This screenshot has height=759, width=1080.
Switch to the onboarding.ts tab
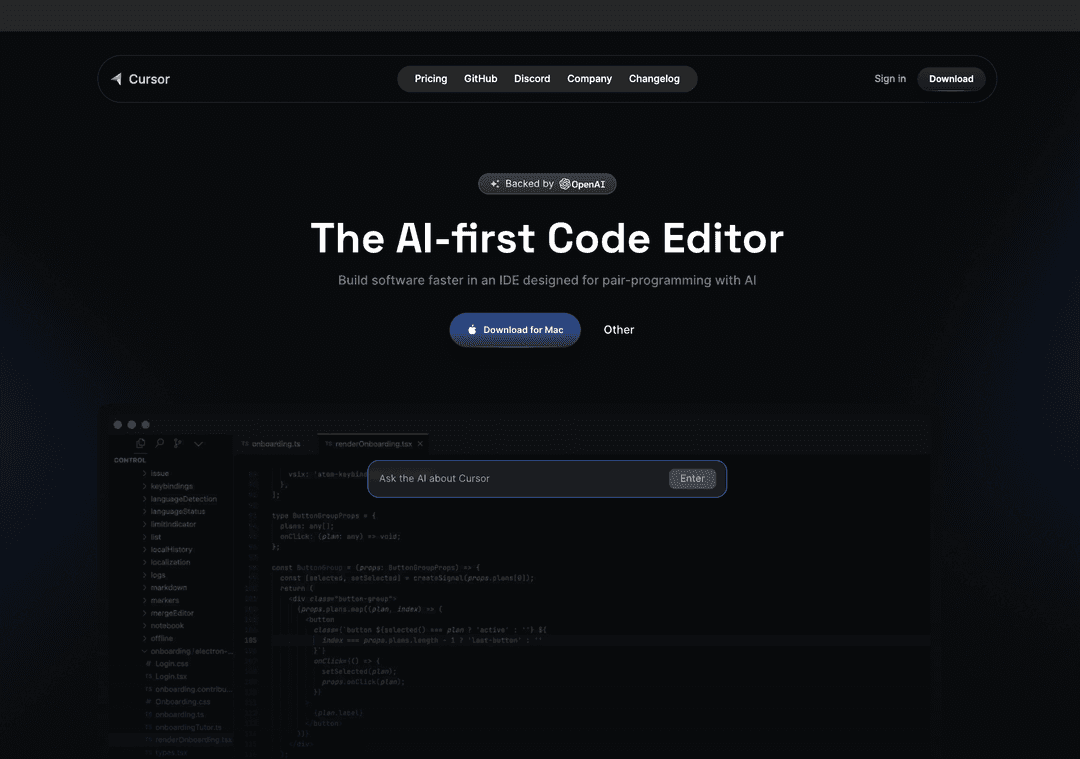tap(275, 443)
